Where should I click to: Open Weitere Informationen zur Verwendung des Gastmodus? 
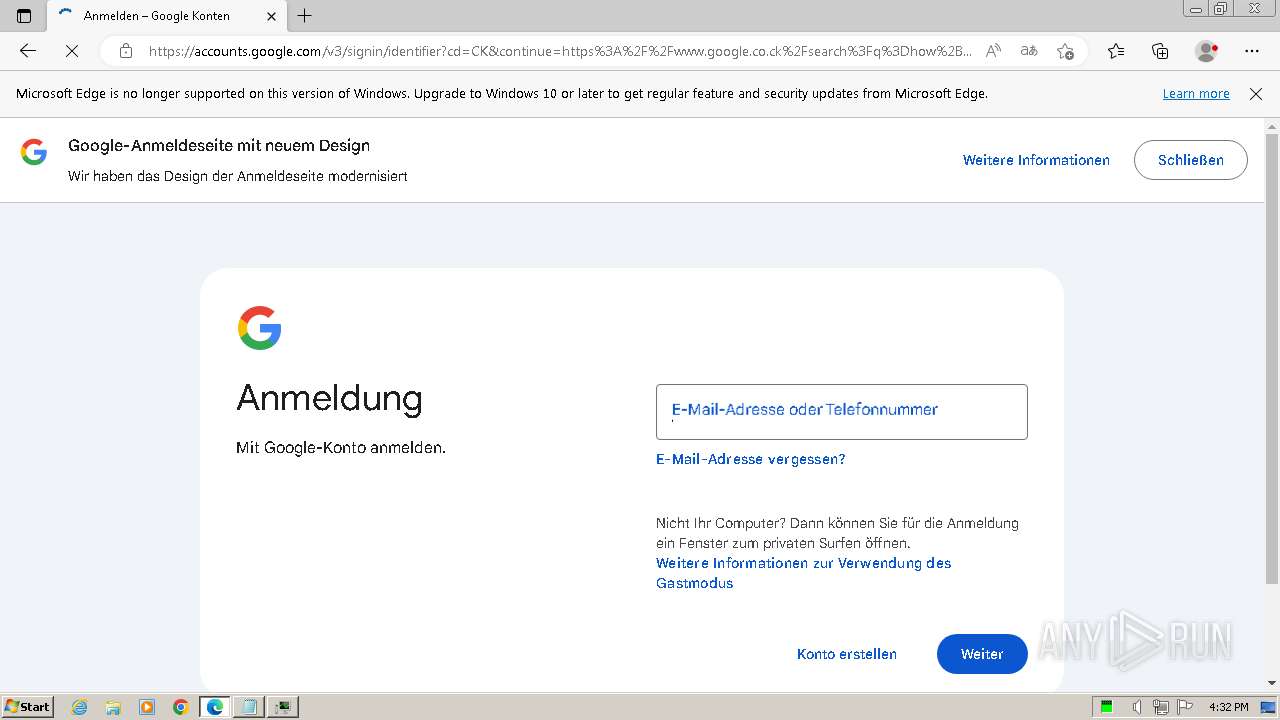pyautogui.click(x=803, y=573)
